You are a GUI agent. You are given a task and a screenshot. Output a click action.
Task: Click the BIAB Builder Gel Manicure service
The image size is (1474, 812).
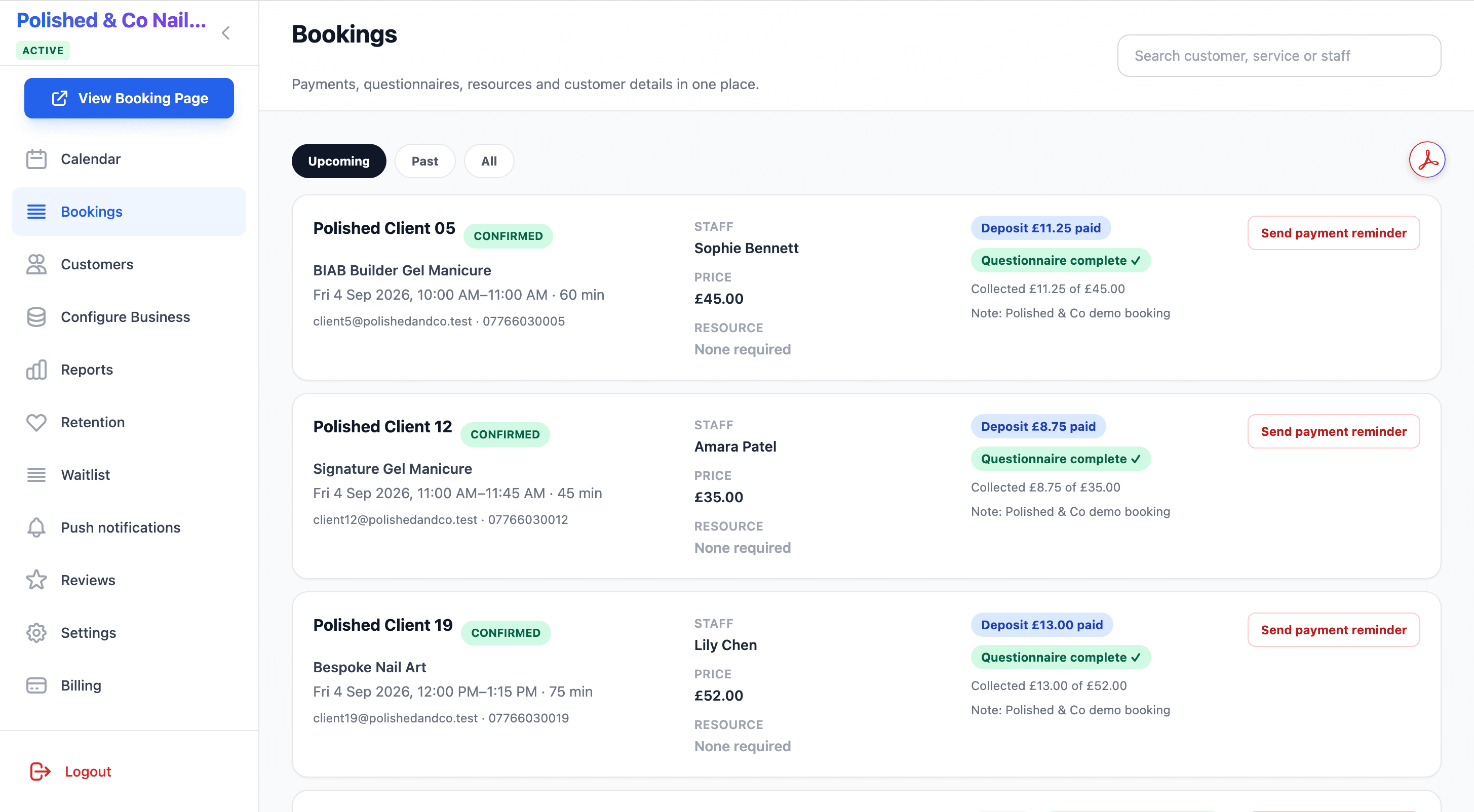[402, 270]
